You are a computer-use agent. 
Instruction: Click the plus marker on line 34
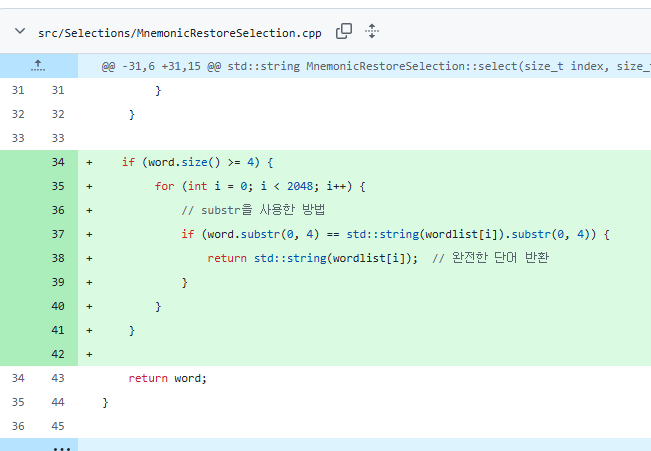coord(89,162)
